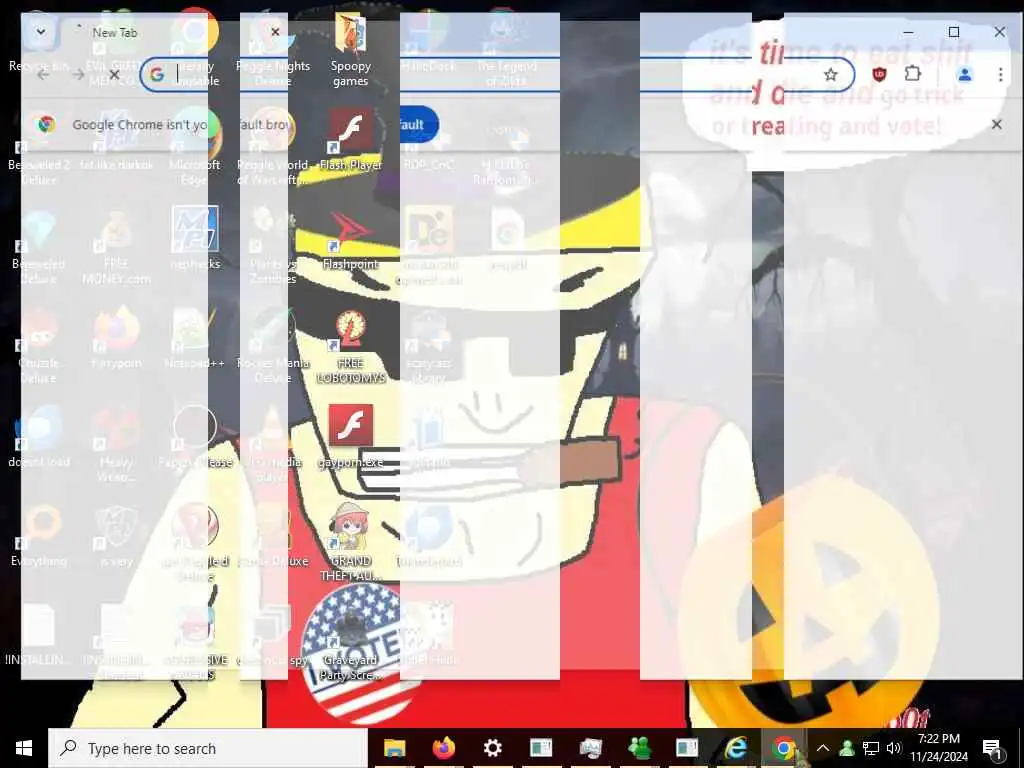Viewport: 1024px width, 768px height.
Task: Open the Windows Start menu
Action: [24, 748]
